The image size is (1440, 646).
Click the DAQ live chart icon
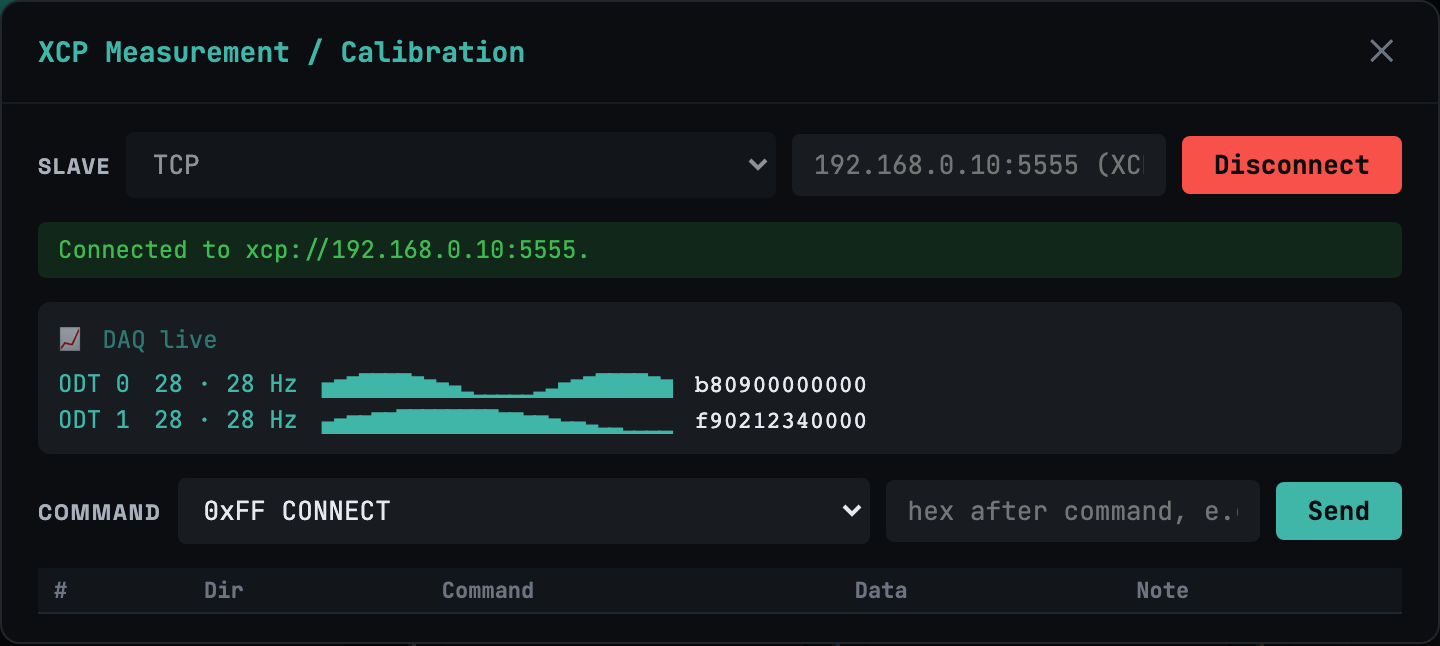click(70, 339)
